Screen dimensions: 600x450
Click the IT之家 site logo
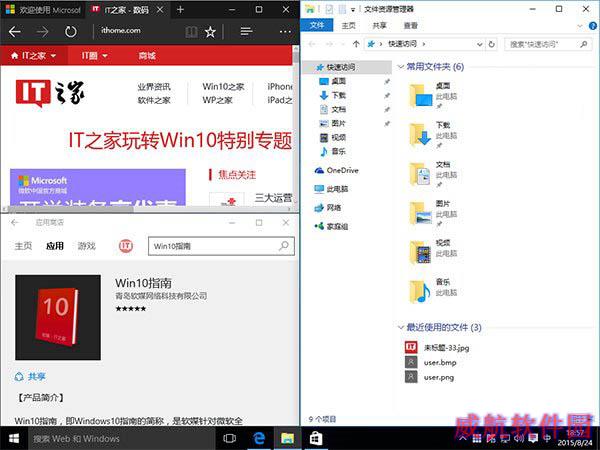click(50, 93)
